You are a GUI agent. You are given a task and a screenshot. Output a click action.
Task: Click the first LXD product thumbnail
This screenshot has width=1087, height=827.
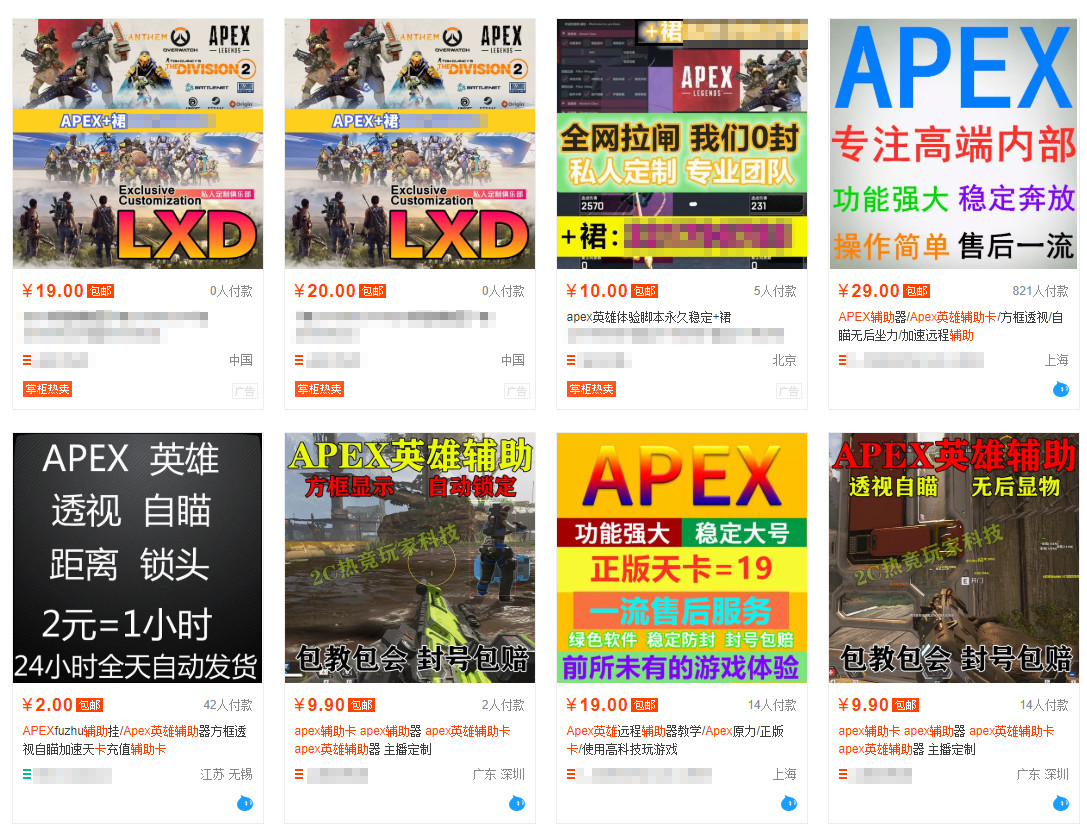[x=137, y=141]
